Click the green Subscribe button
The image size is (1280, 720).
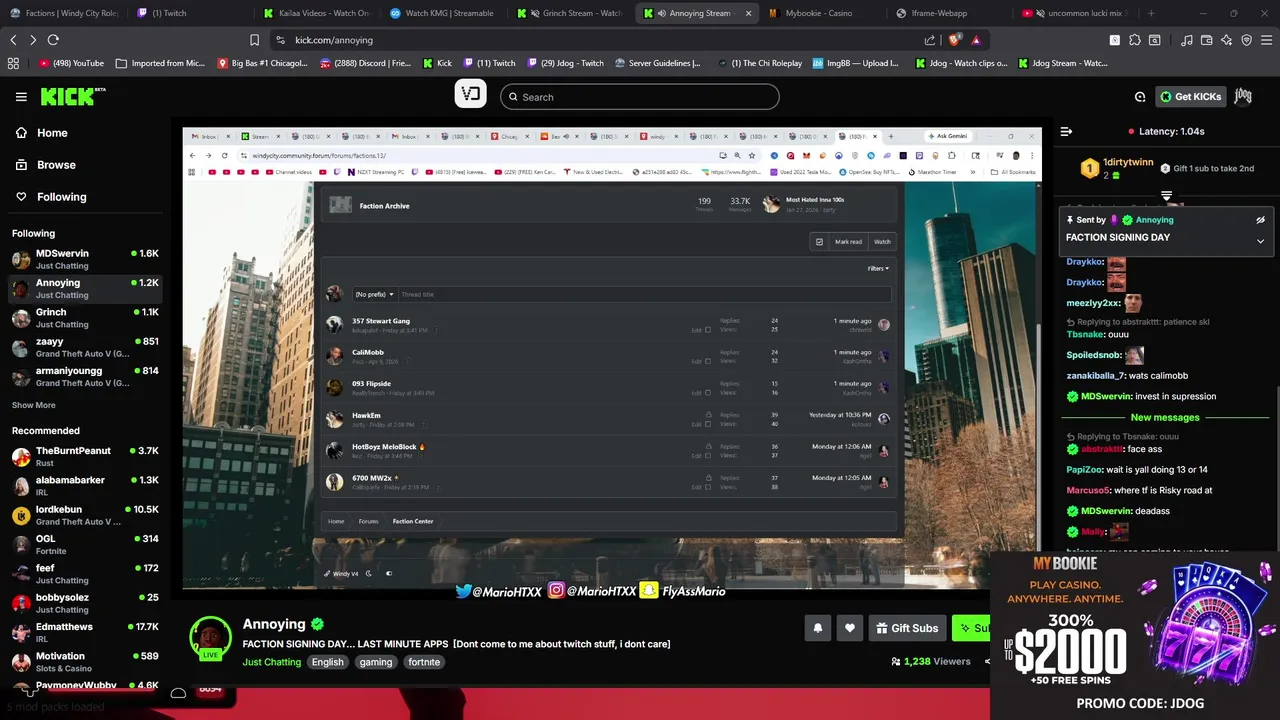pos(971,628)
